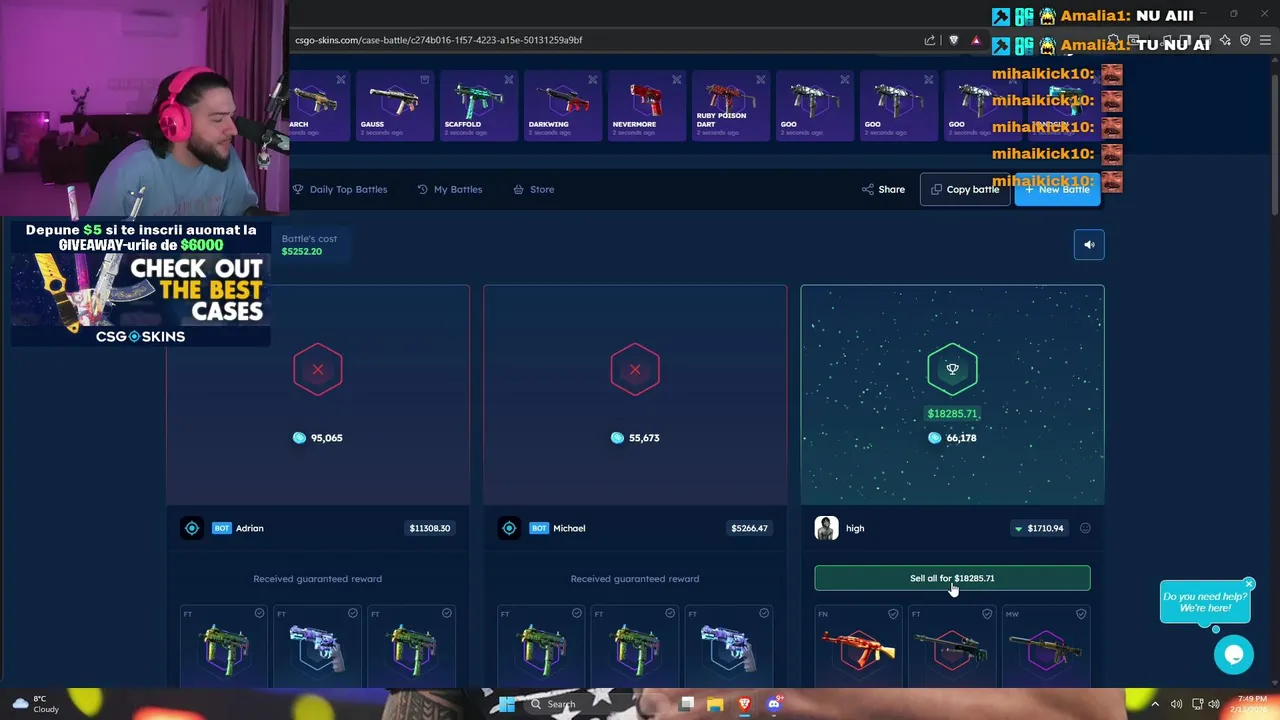The height and width of the screenshot is (720, 1280).
Task: Start a New Battle
Action: pos(1057,189)
